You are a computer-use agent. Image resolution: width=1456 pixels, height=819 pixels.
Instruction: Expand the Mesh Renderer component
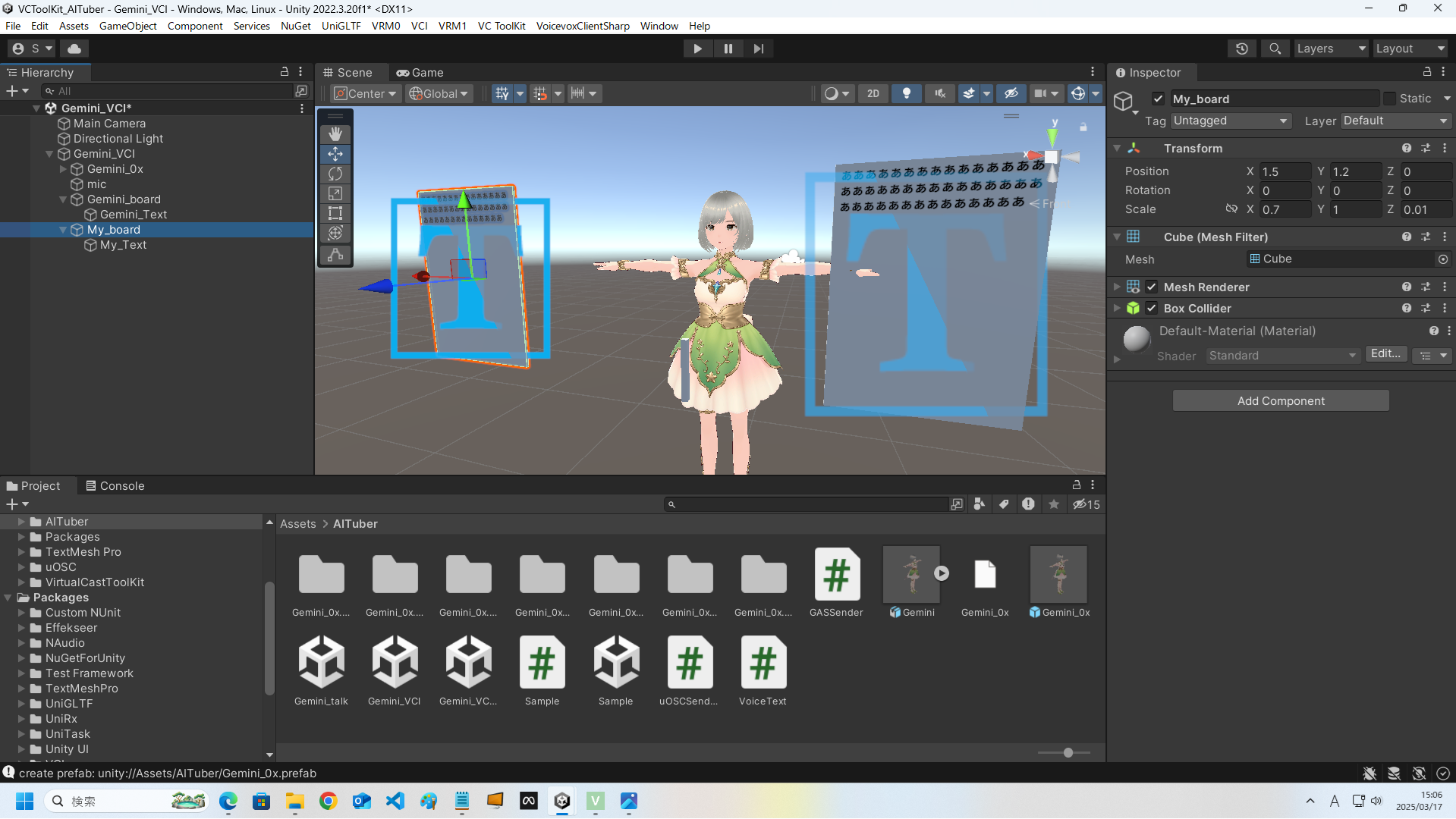(x=1117, y=287)
